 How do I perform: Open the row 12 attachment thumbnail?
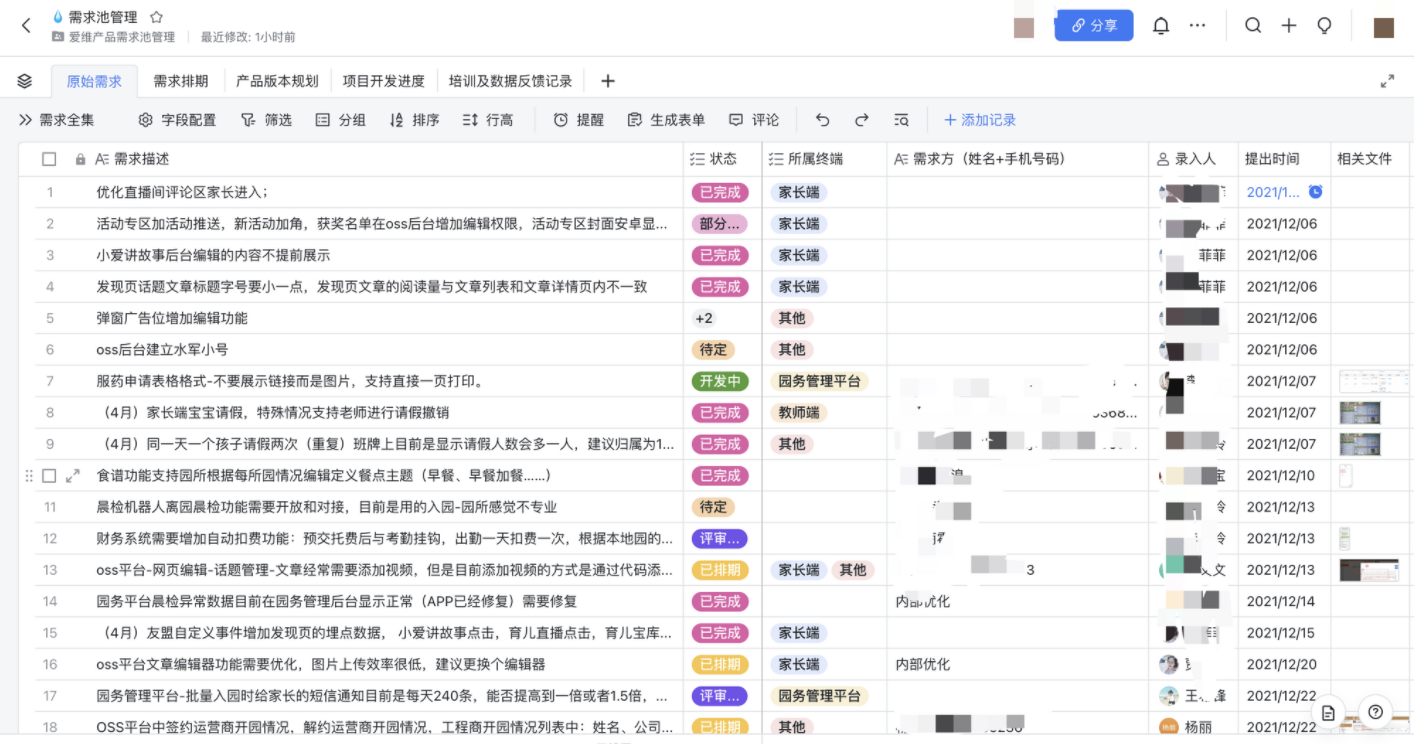pos(1344,539)
